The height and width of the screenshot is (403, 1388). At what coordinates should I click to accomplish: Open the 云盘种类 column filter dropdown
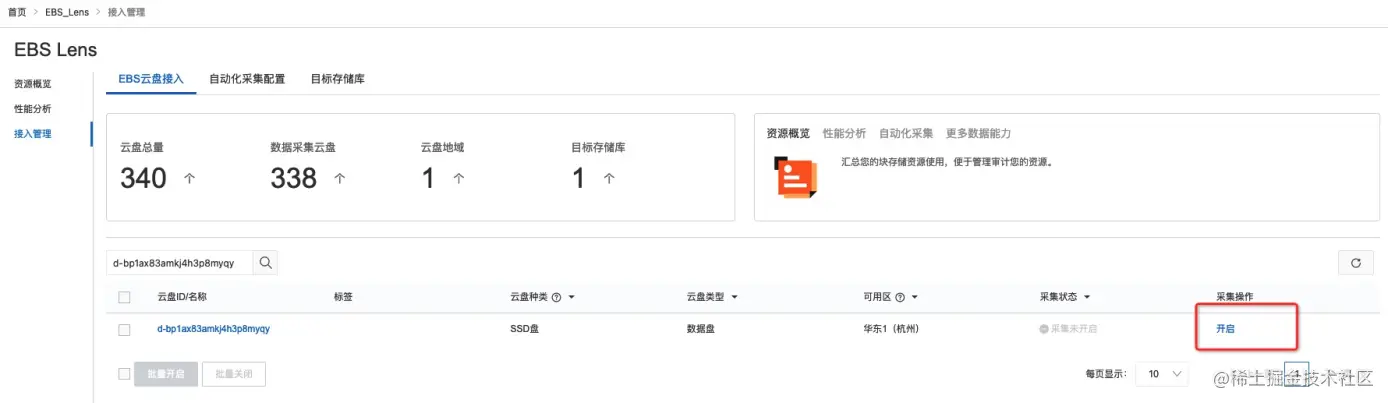(571, 298)
